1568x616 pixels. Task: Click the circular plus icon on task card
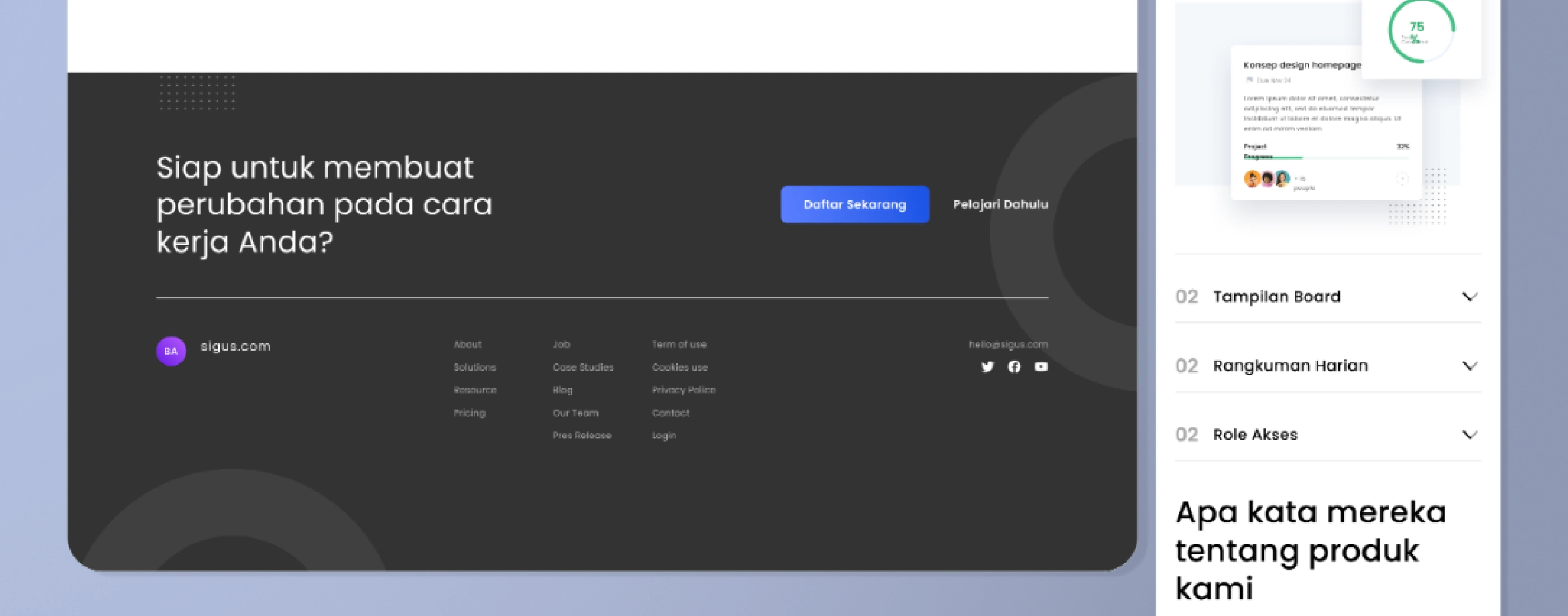pos(1402,179)
